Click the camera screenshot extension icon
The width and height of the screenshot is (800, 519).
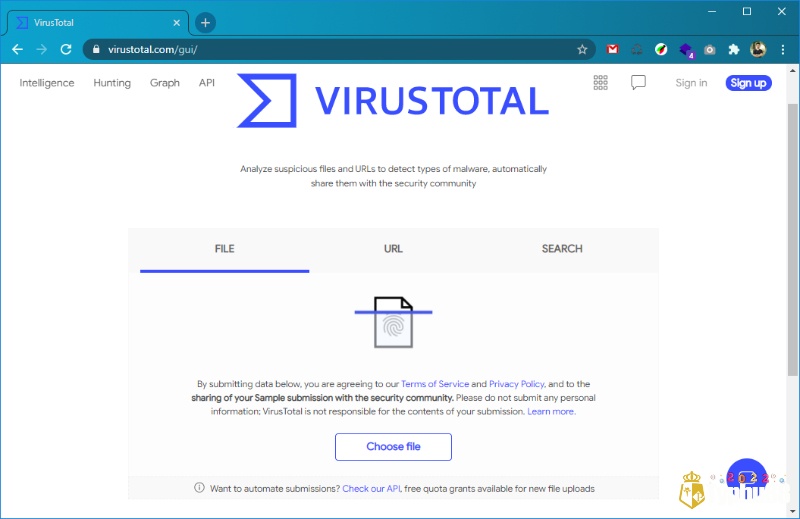tap(709, 50)
